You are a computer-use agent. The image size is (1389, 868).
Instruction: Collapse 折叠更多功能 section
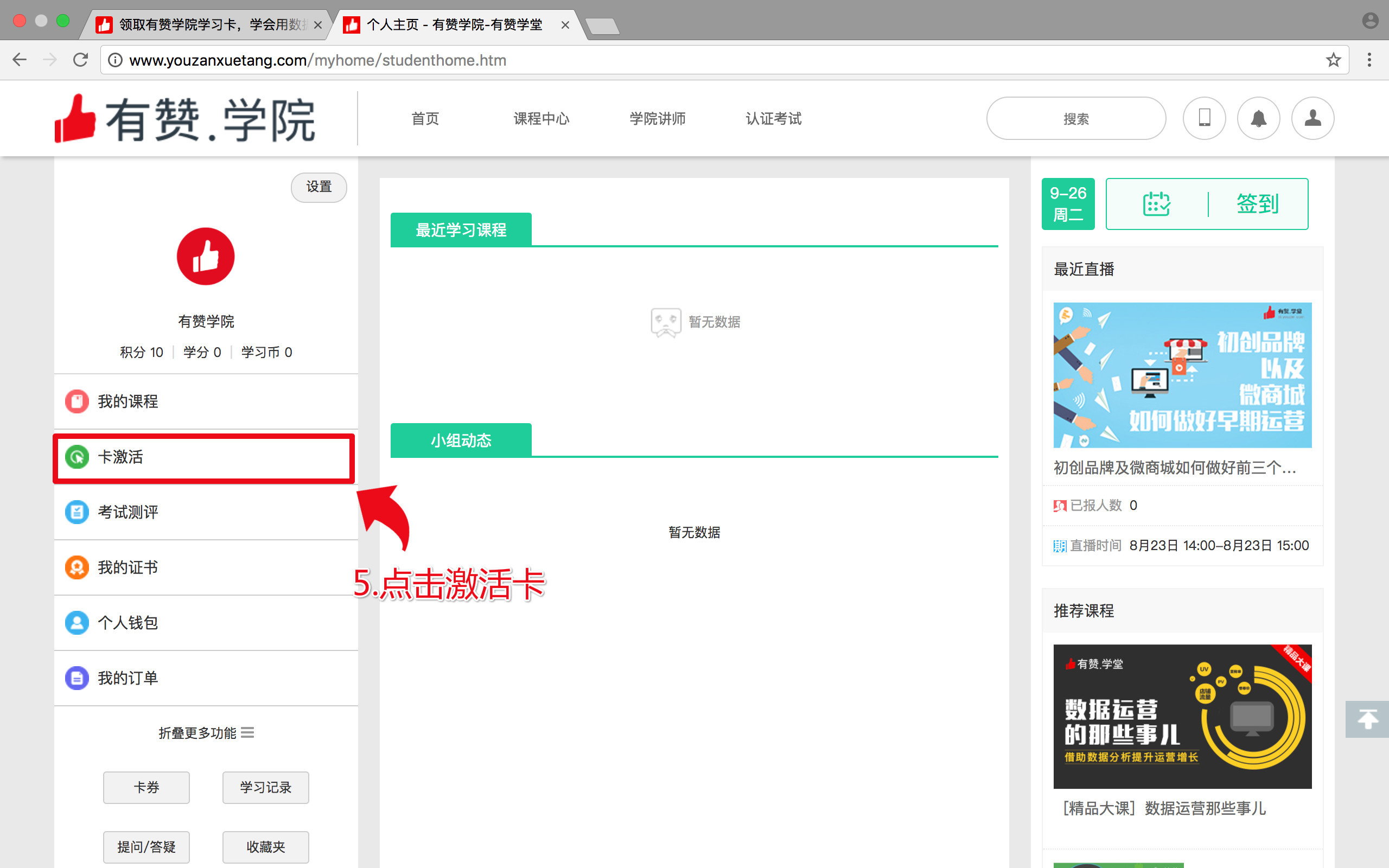[x=206, y=733]
